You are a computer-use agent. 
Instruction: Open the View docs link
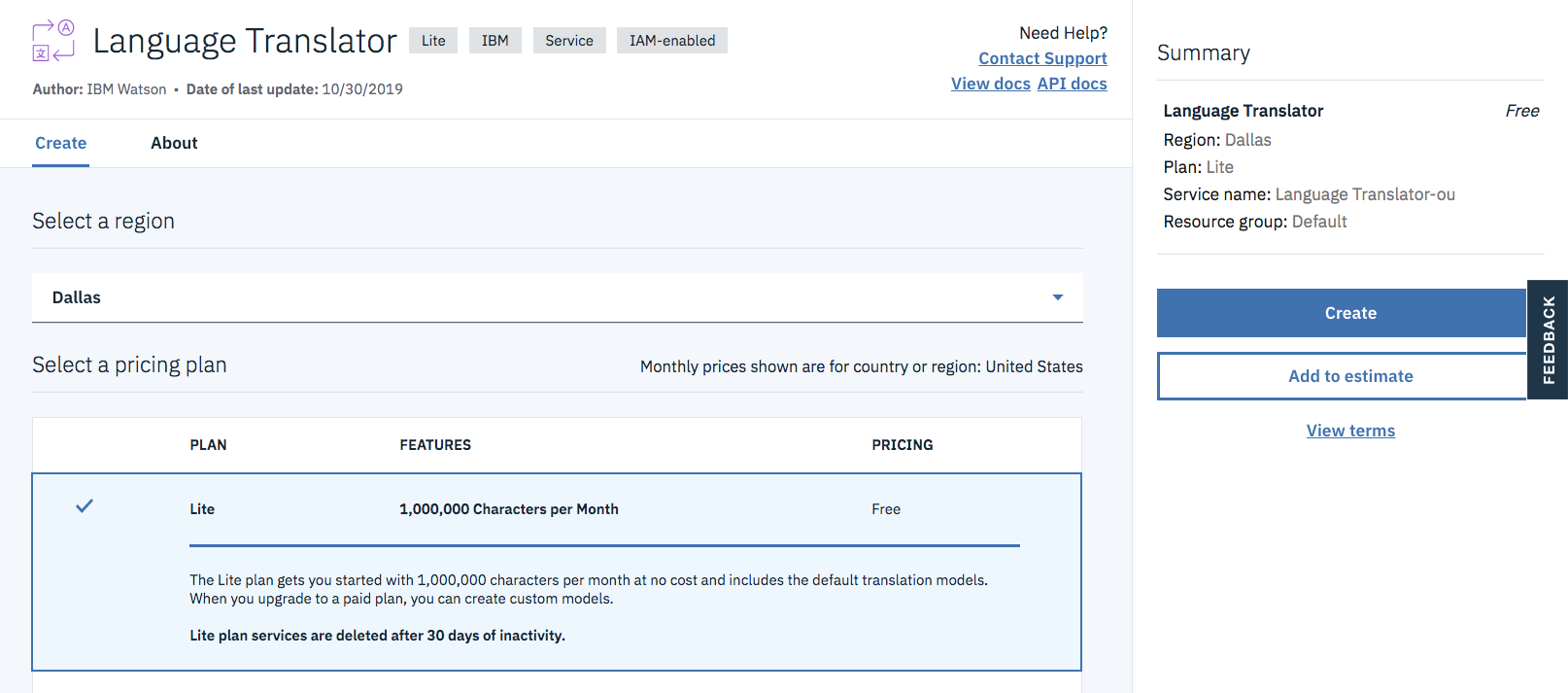pos(991,84)
